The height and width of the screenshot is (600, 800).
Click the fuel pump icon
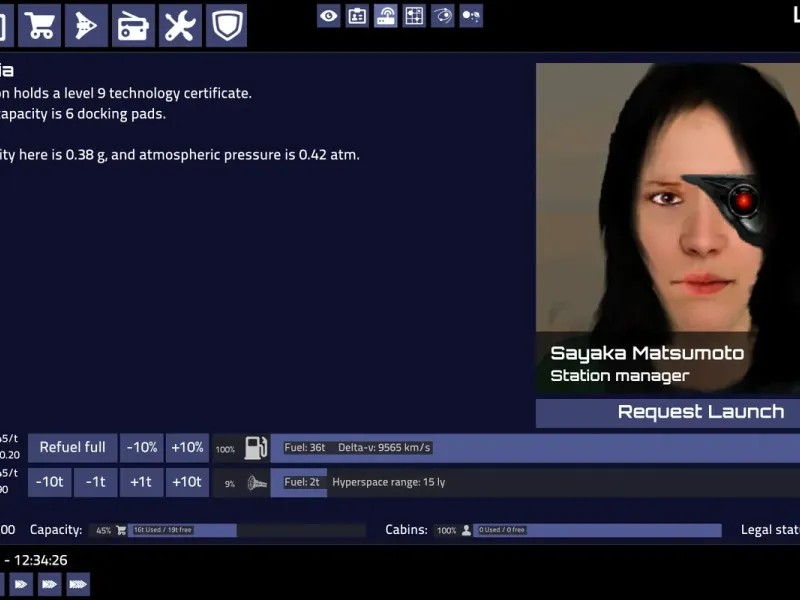[x=256, y=448]
